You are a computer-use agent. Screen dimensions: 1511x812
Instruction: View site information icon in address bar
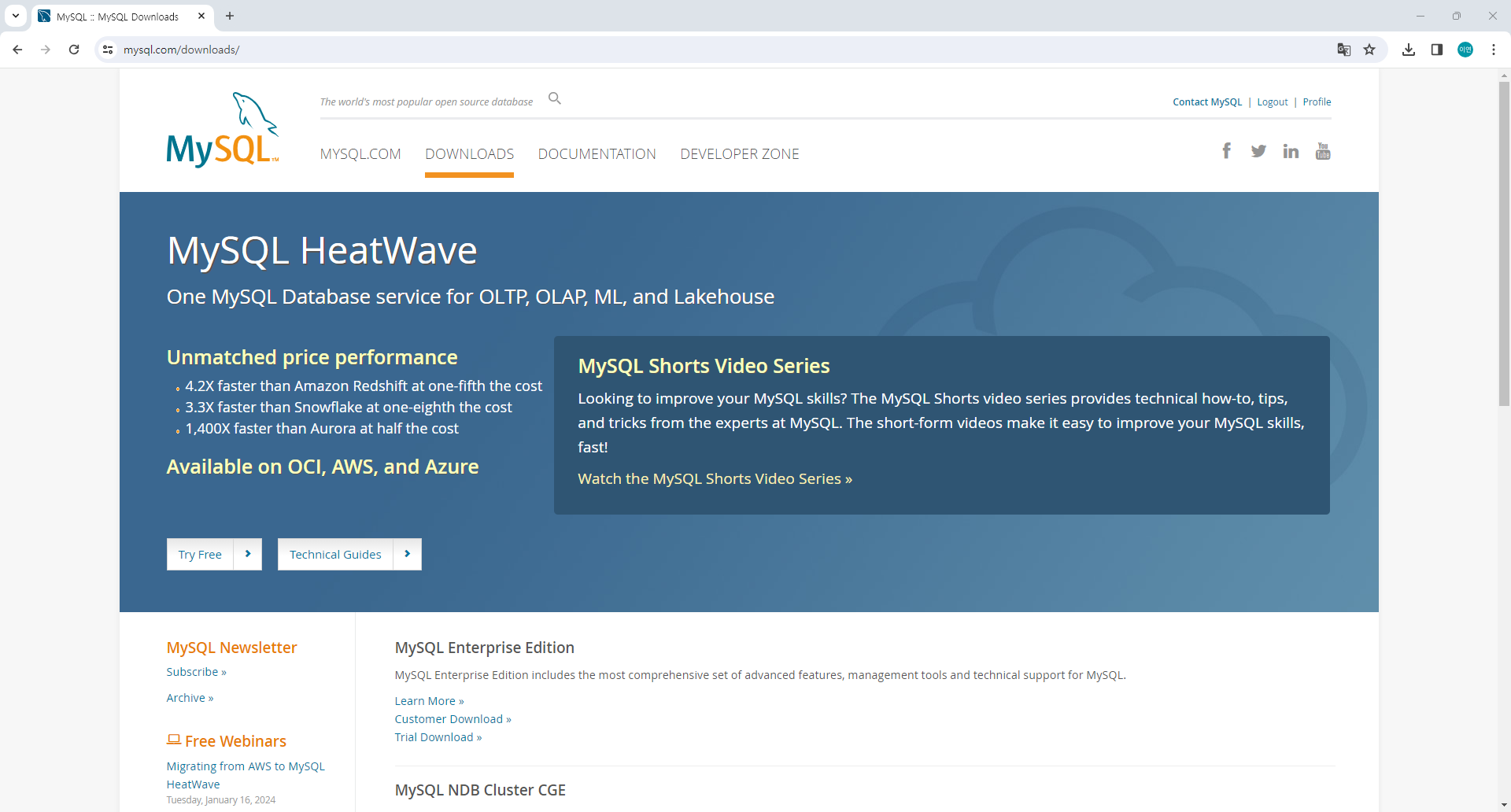pos(108,50)
